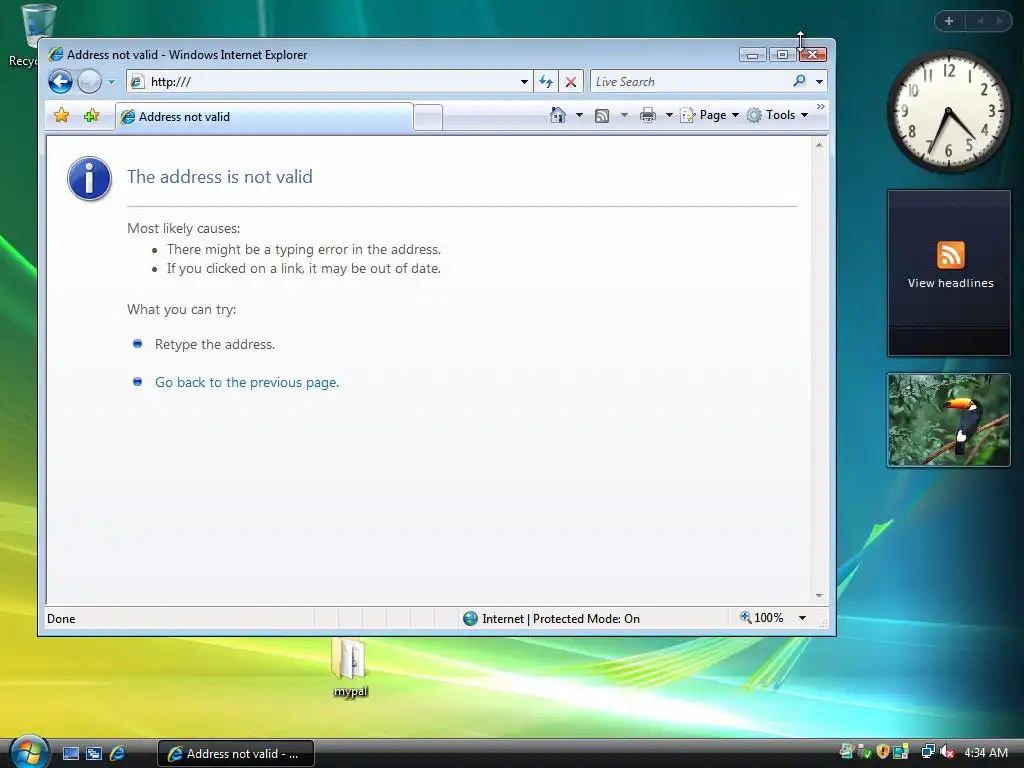Open the Windows Start orb
This screenshot has width=1024, height=768.
pyautogui.click(x=29, y=751)
